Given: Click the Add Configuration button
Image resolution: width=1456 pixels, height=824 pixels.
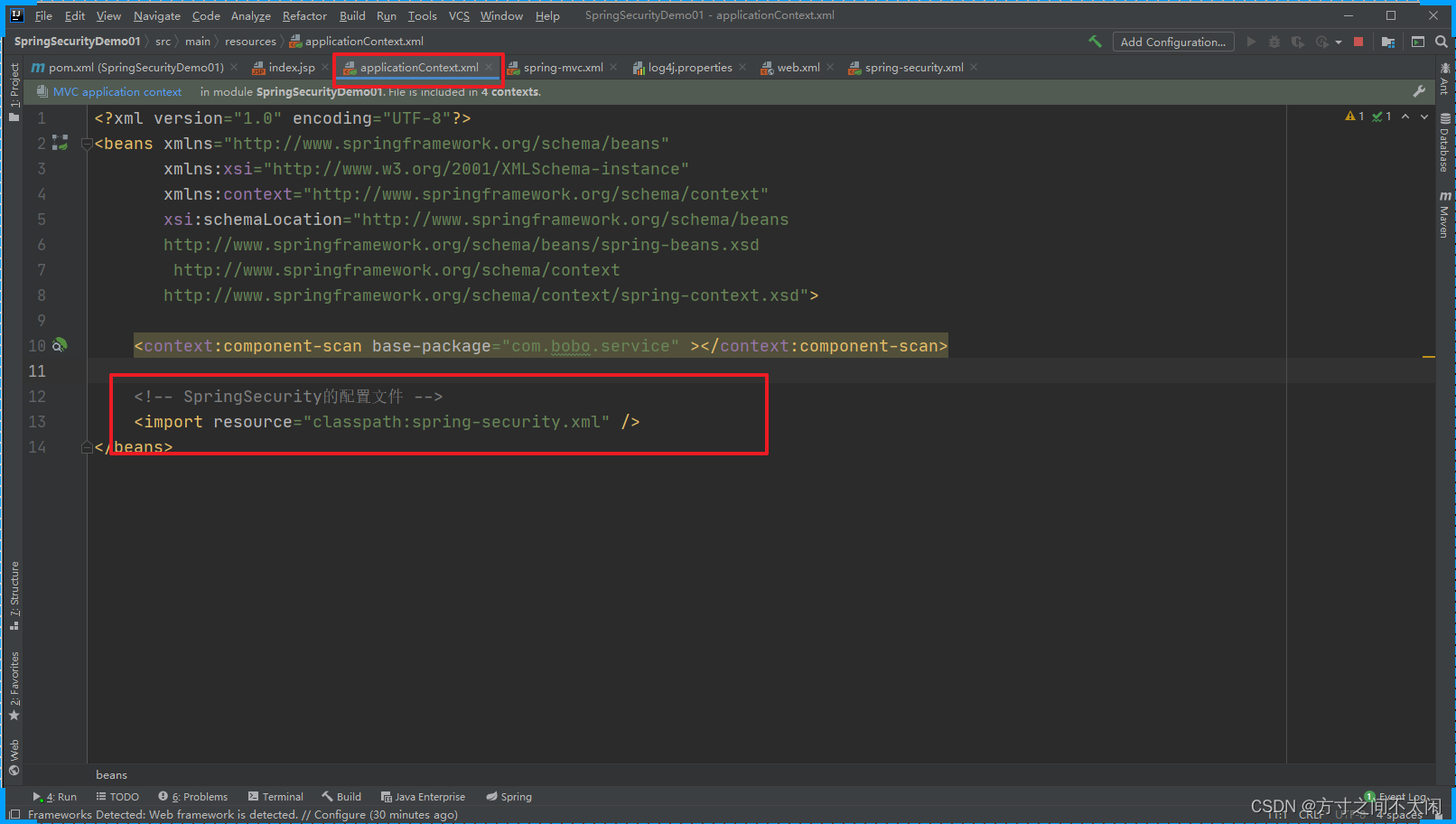Looking at the screenshot, I should pyautogui.click(x=1173, y=42).
